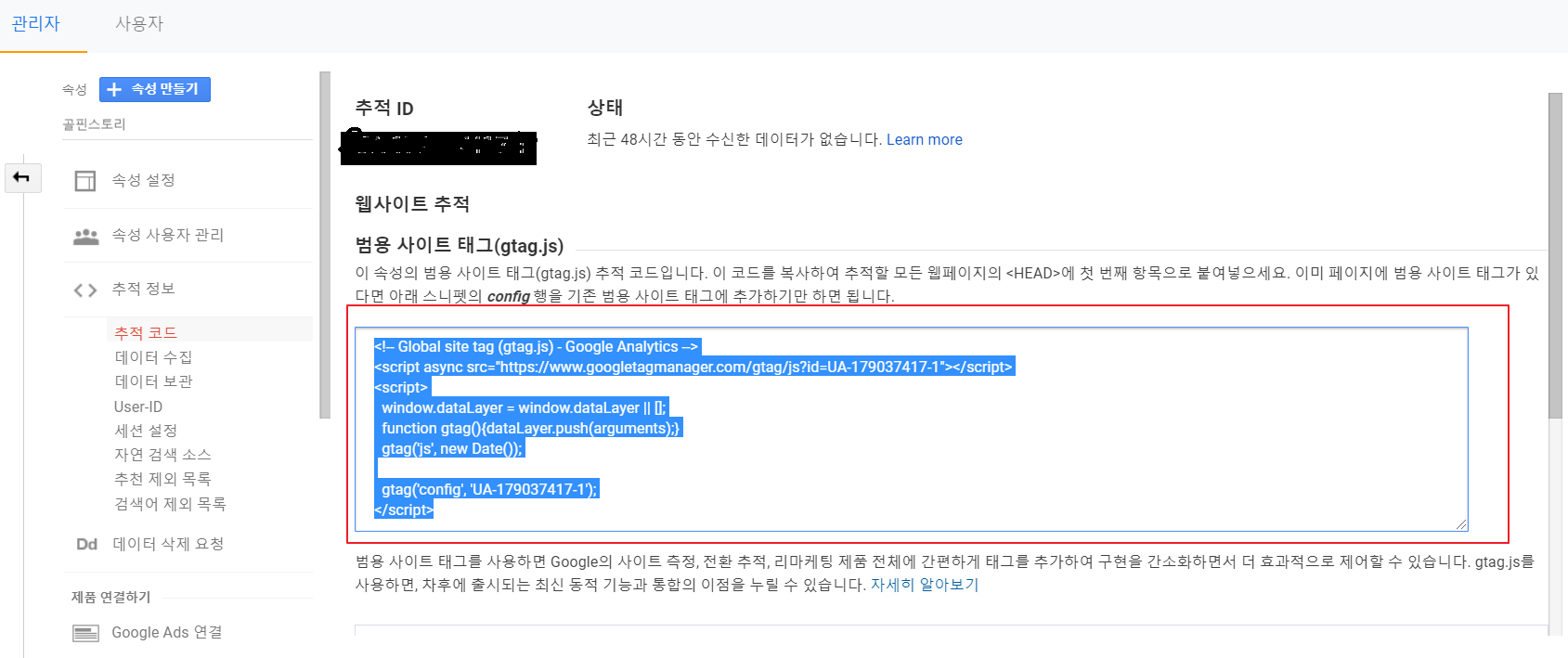This screenshot has height=658, width=1568.
Task: Select 데이터 수집 submenu item
Action: coord(153,357)
